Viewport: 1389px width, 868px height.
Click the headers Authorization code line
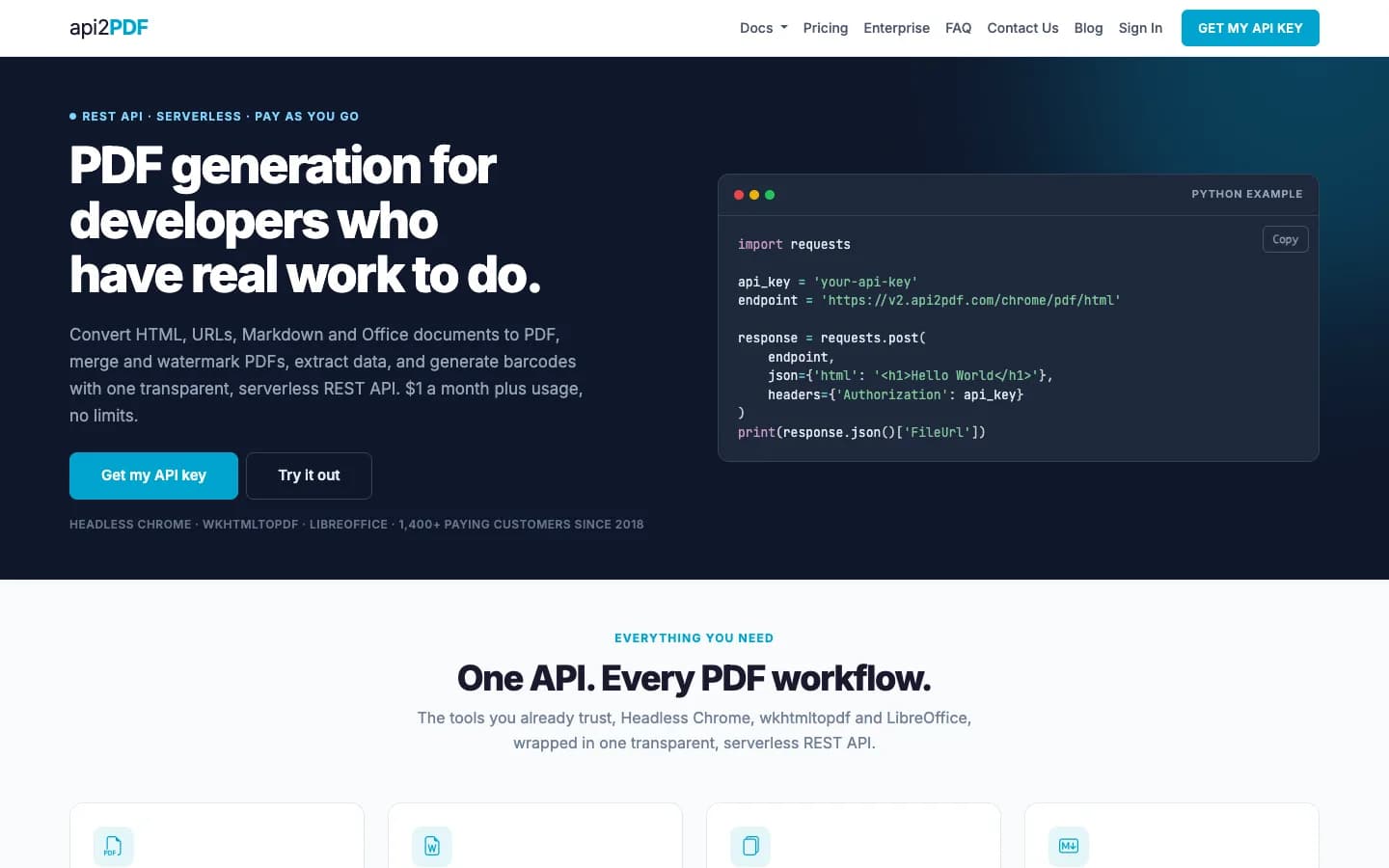click(x=895, y=394)
